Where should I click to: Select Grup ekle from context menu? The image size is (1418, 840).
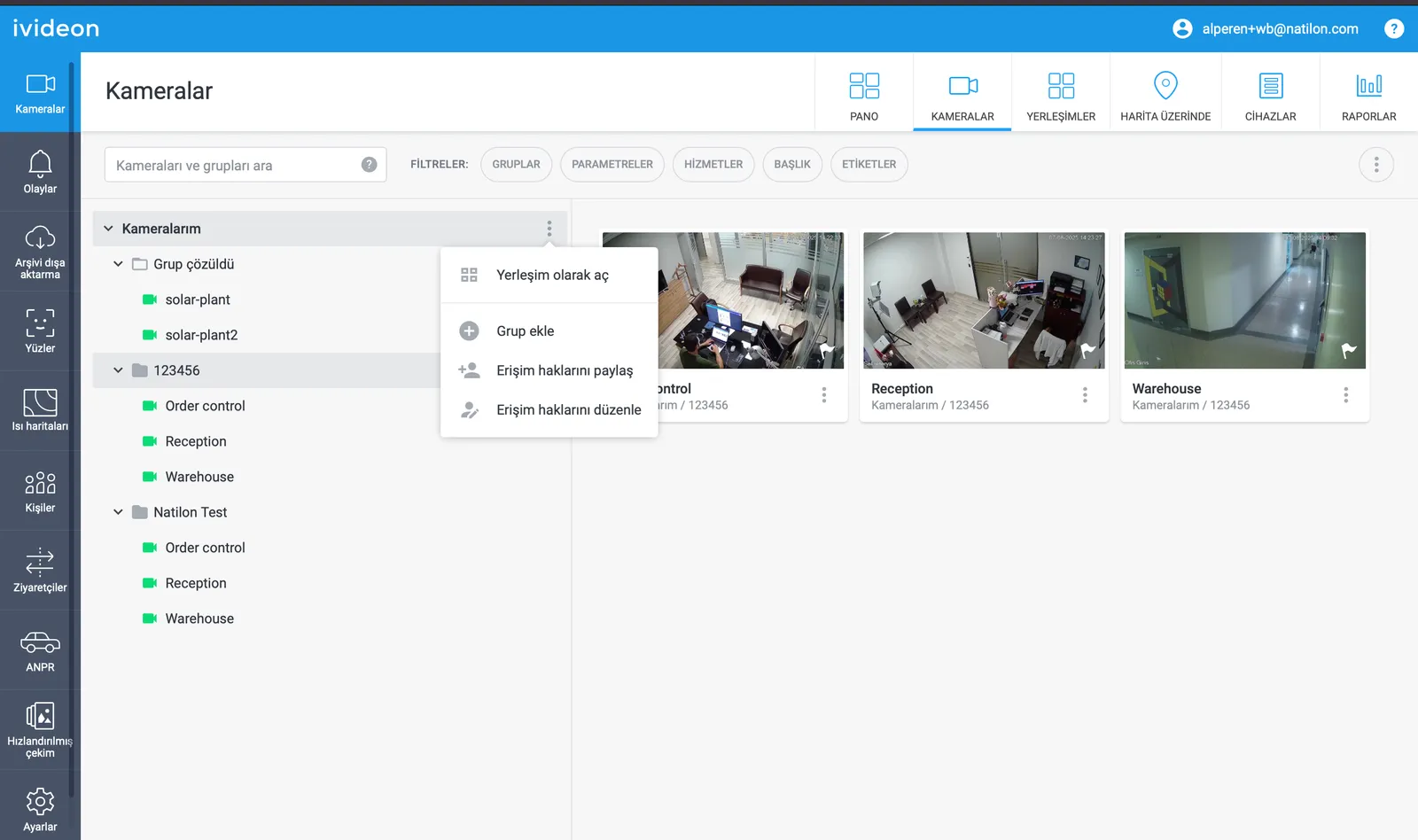point(525,331)
